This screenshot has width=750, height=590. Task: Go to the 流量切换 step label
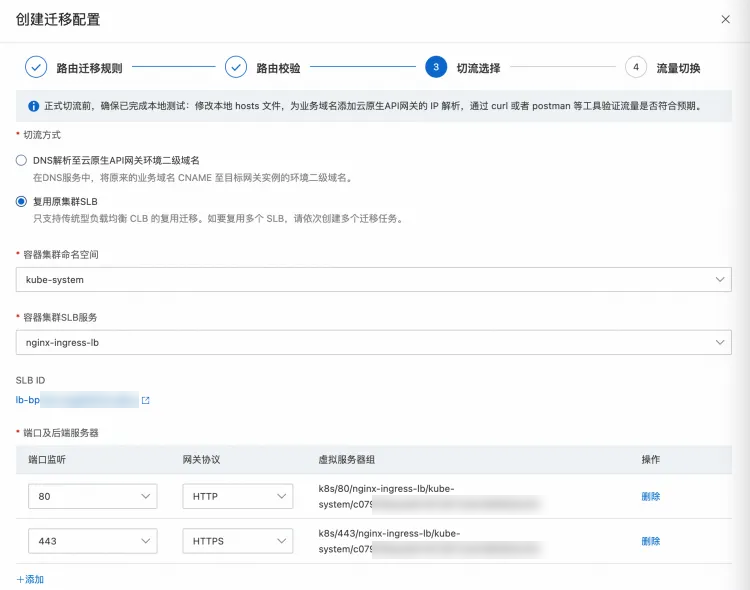pyautogui.click(x=678, y=68)
